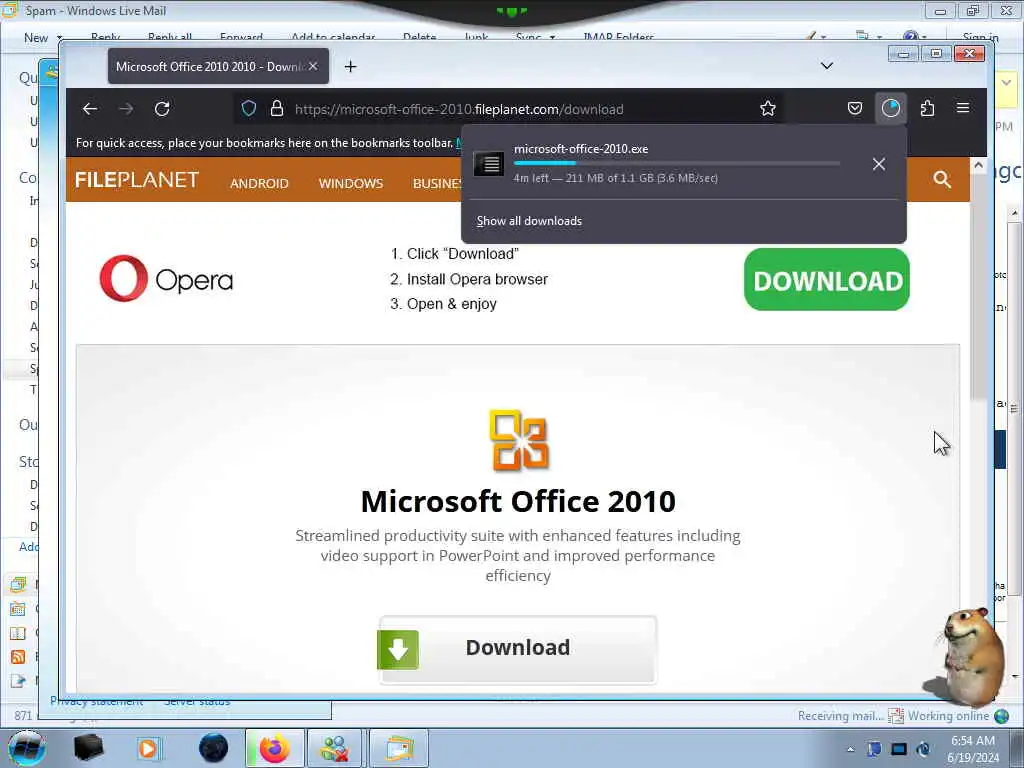Go back in the Firefox window
The width and height of the screenshot is (1024, 768).
(90, 109)
